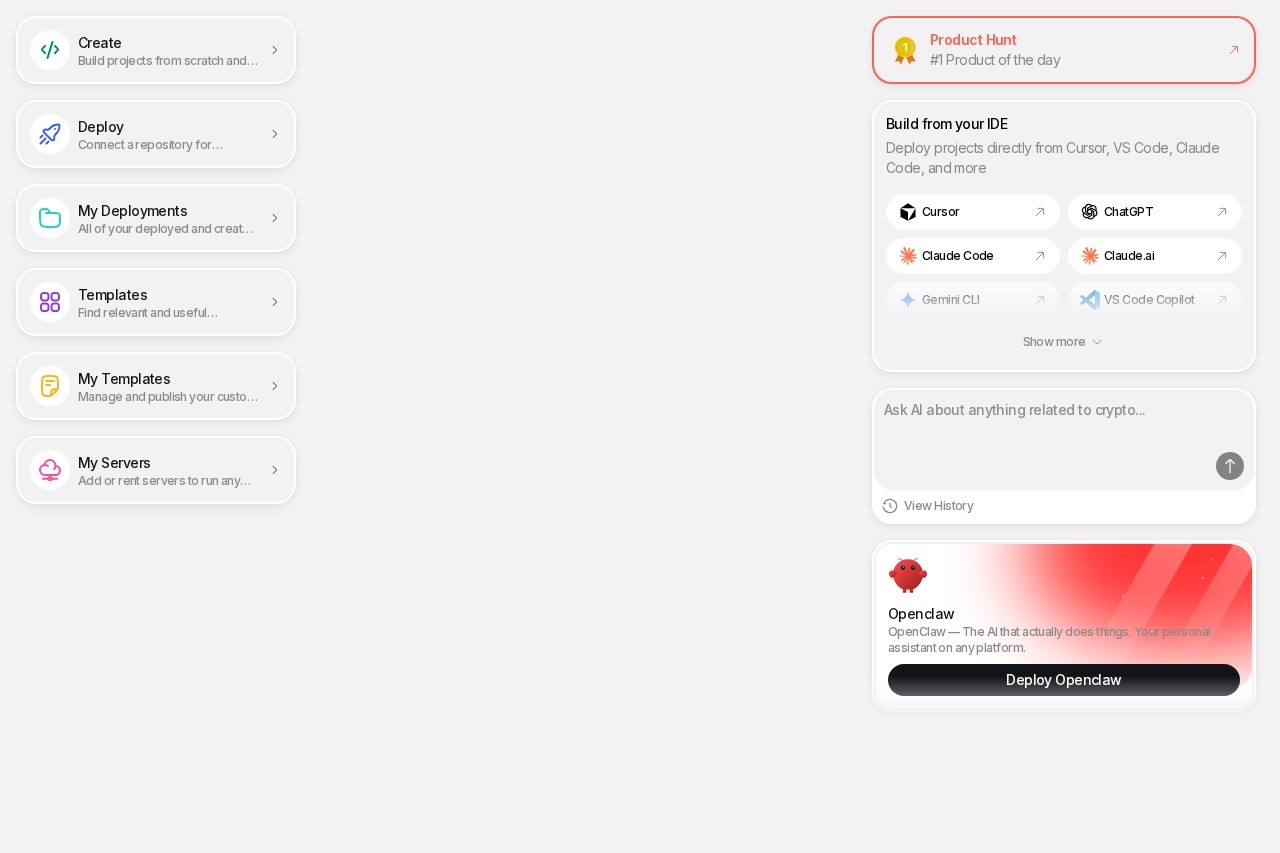Viewport: 1280px width, 853px height.
Task: Open the ChatGPT integration link
Action: (1155, 212)
